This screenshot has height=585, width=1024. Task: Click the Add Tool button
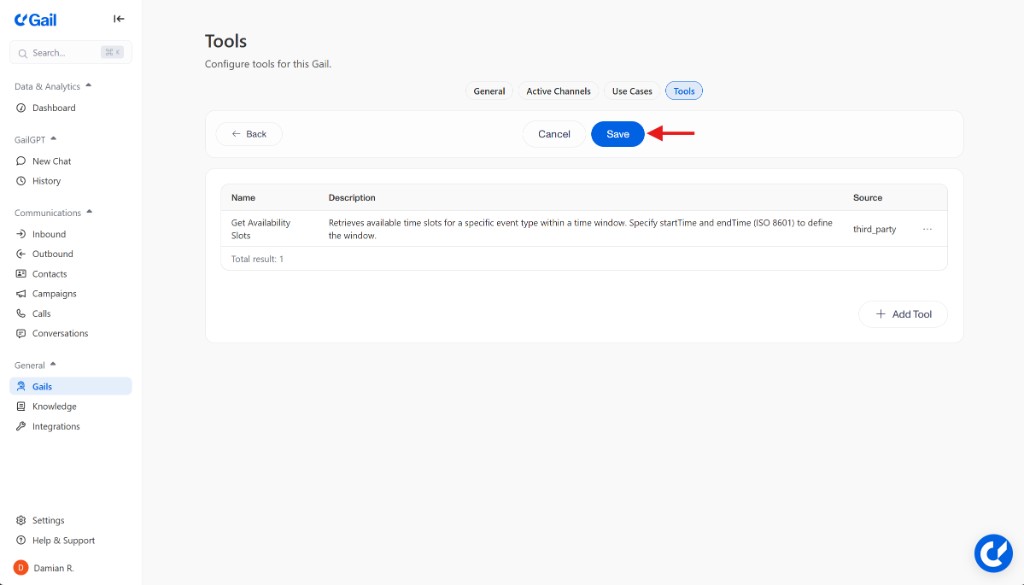pyautogui.click(x=903, y=314)
